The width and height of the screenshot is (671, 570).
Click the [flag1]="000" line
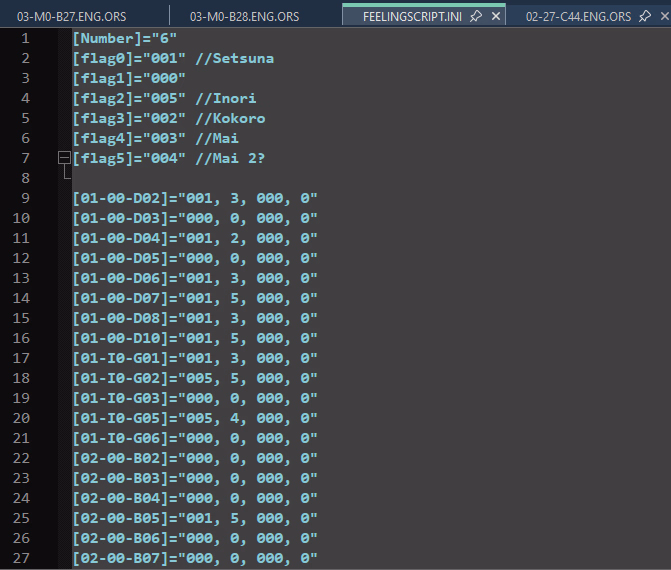(129, 78)
